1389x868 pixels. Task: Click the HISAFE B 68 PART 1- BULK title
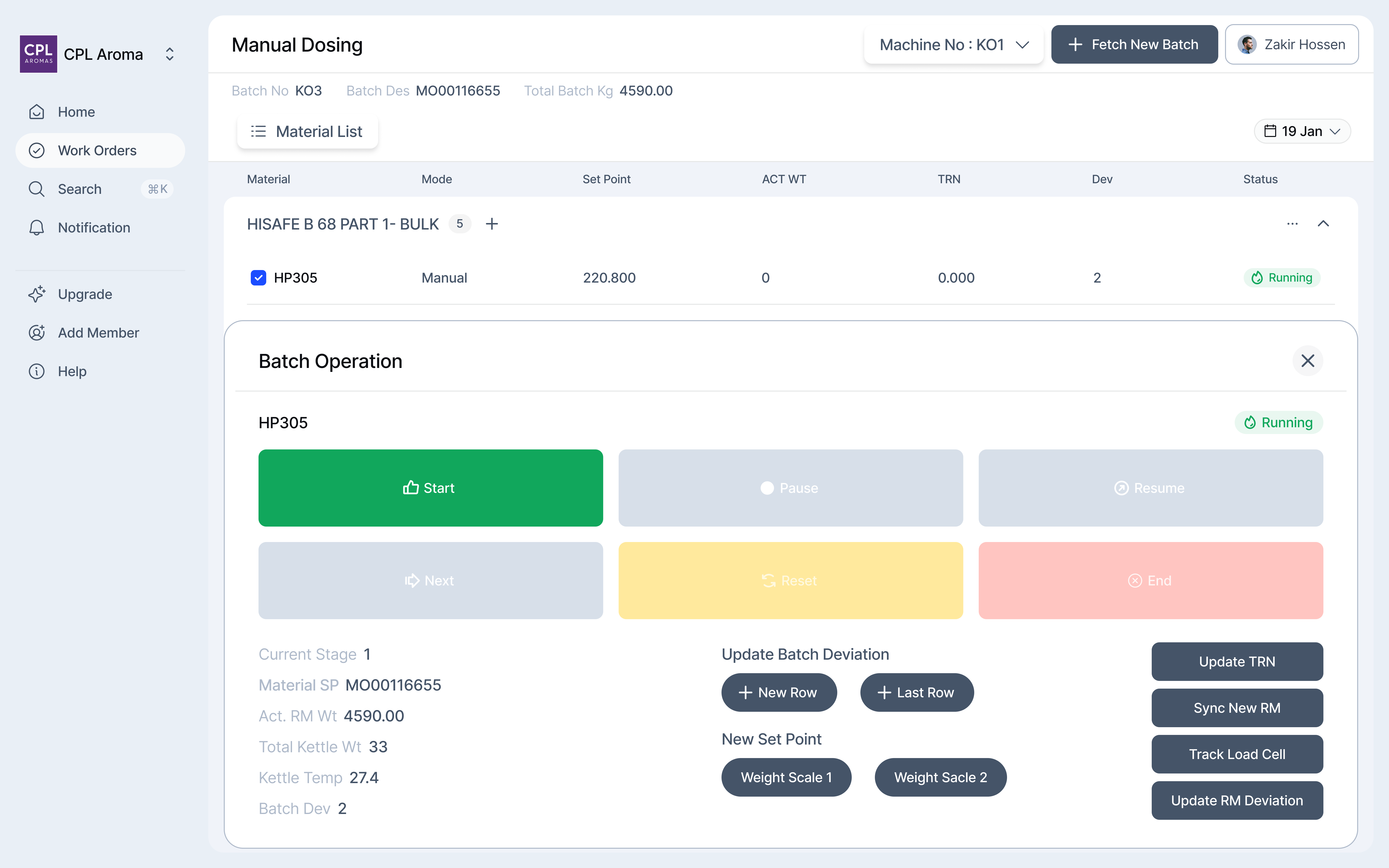tap(343, 224)
